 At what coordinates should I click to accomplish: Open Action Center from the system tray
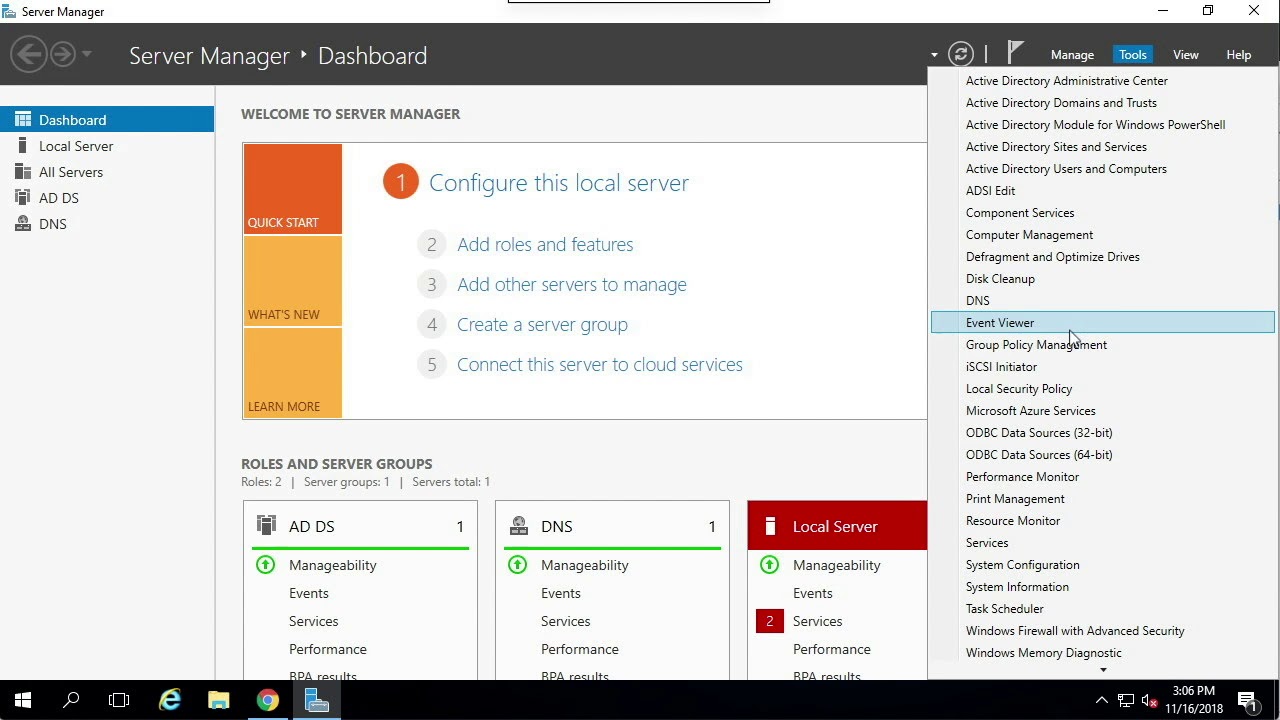(x=1249, y=699)
